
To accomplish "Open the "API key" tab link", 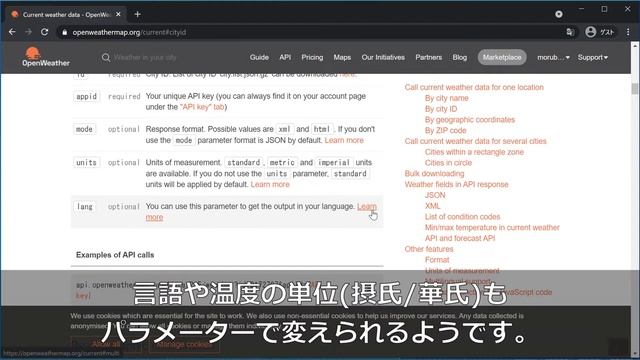I will 202,107.
